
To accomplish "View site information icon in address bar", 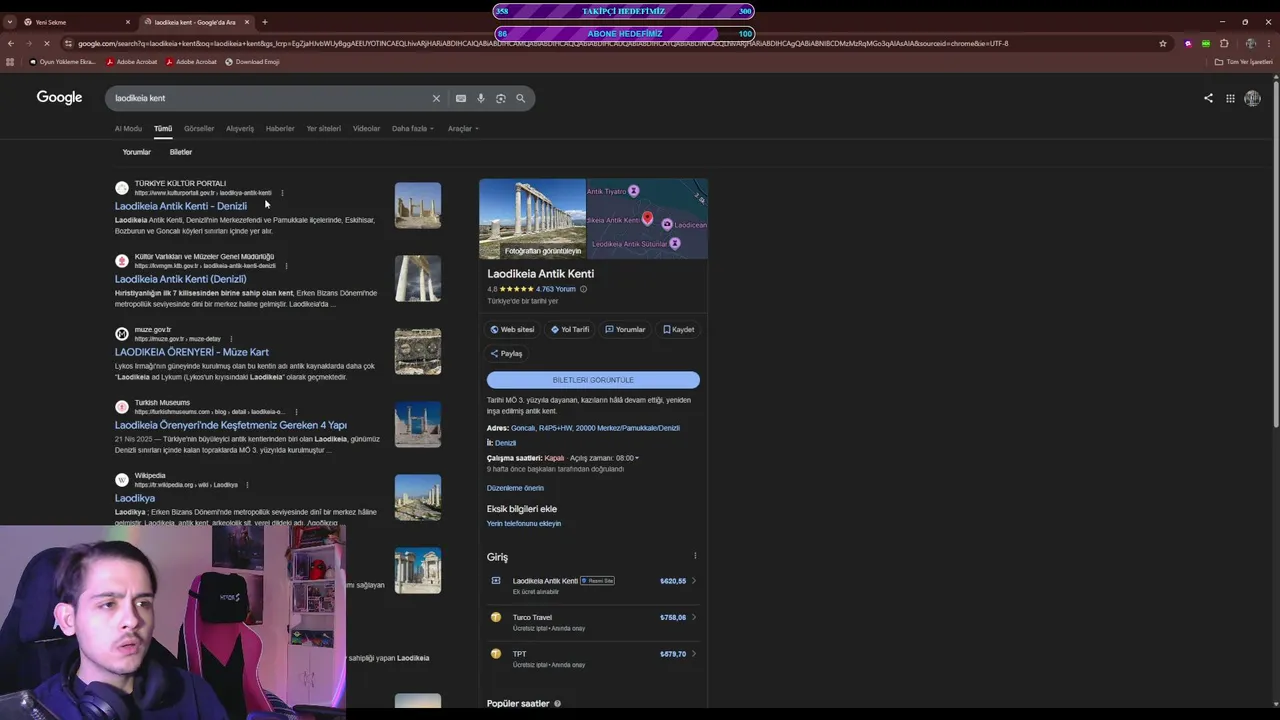I will (68, 43).
